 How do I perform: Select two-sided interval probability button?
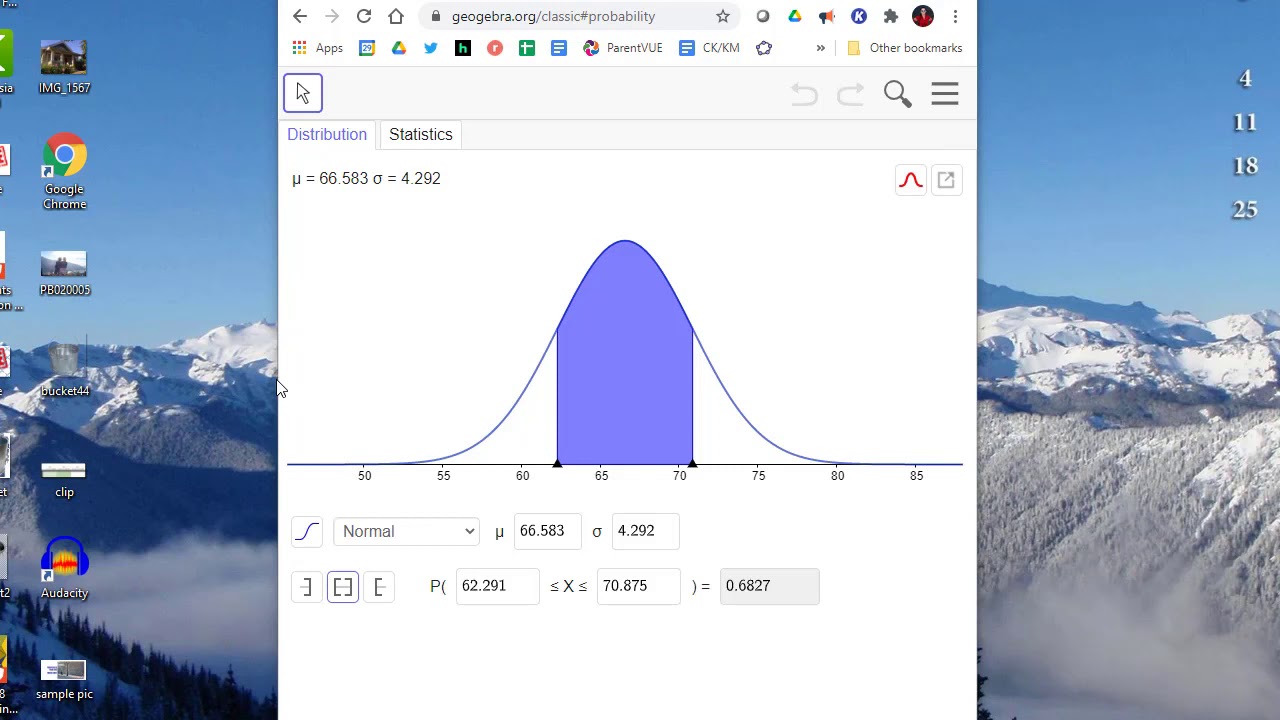pyautogui.click(x=343, y=587)
